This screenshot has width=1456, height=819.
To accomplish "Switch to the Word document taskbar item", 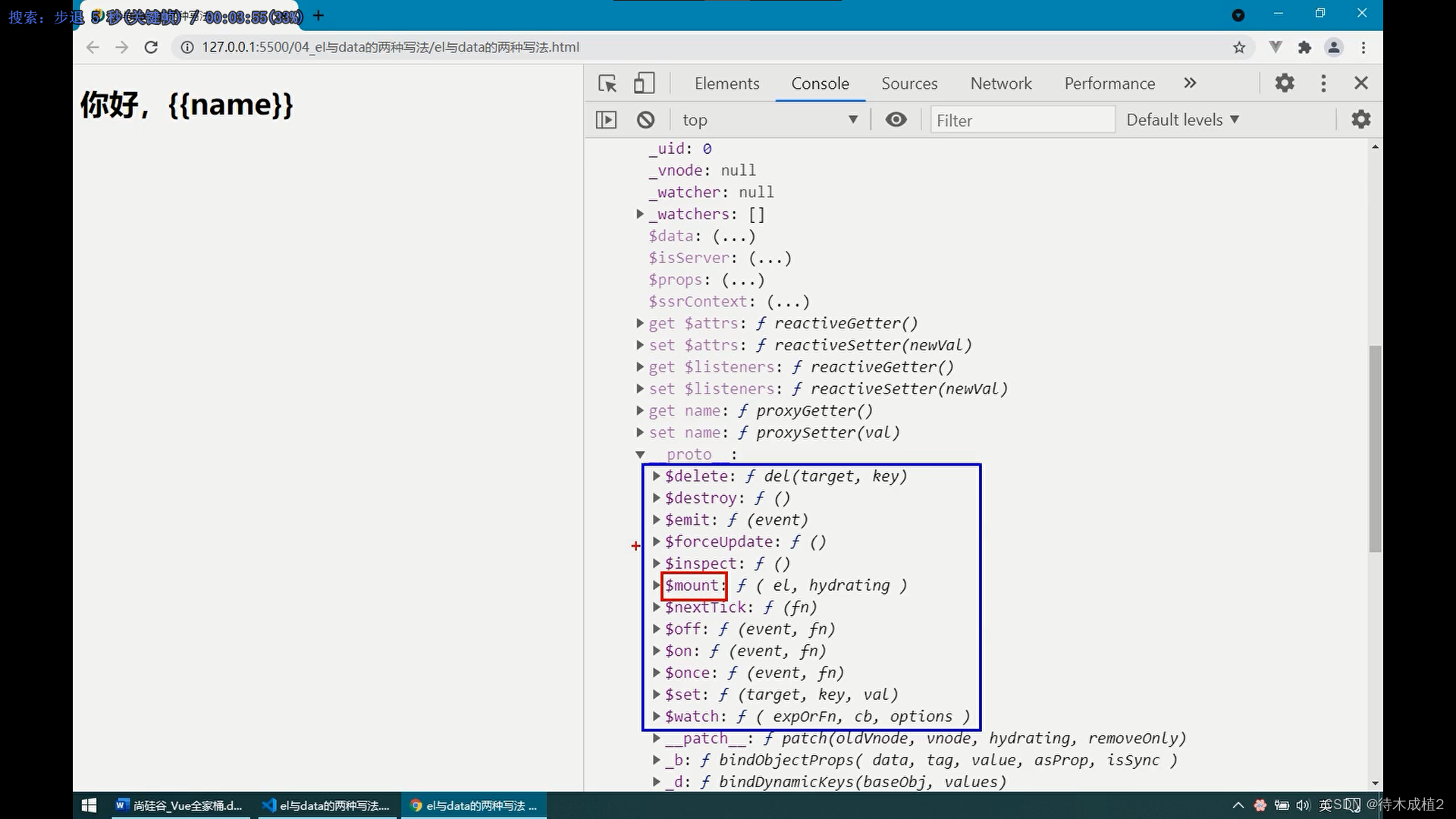I will (179, 805).
